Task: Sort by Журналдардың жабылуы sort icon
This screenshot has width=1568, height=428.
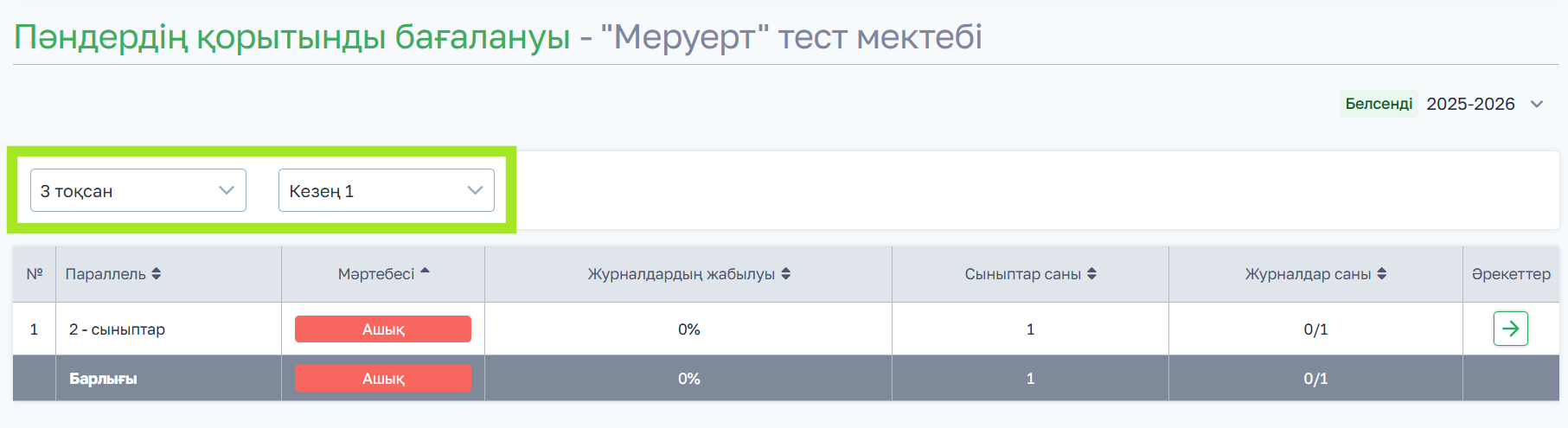Action: point(786,274)
